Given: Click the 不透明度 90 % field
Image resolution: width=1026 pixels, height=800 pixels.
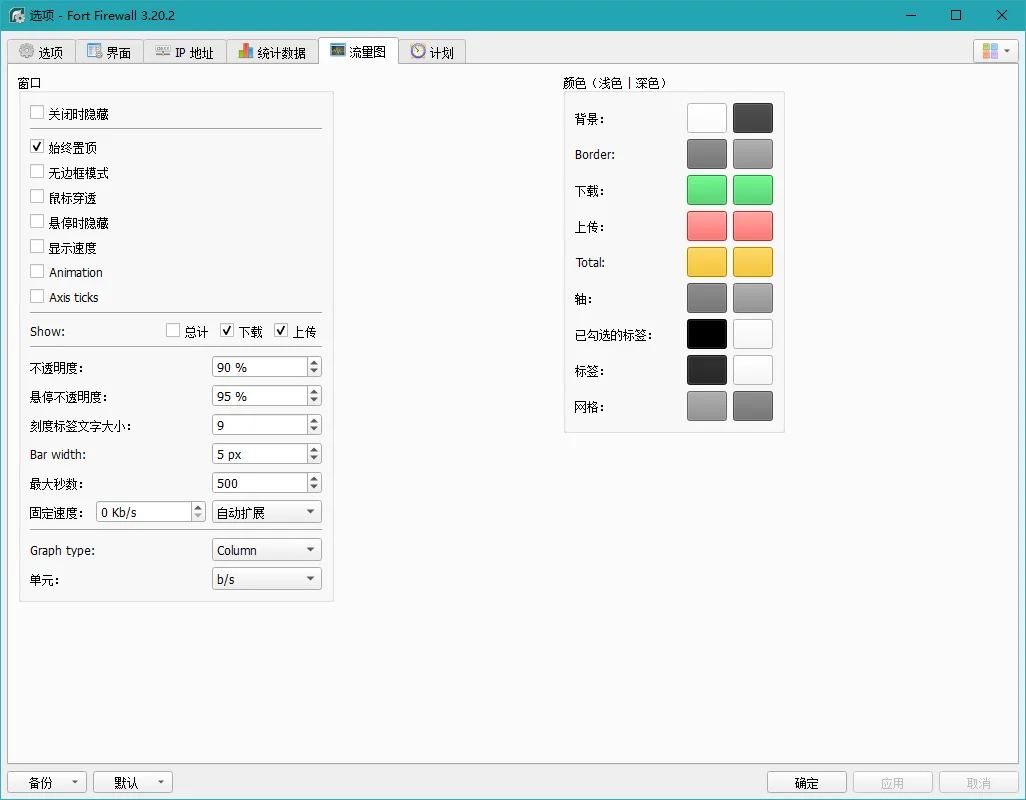Looking at the screenshot, I should (x=260, y=367).
